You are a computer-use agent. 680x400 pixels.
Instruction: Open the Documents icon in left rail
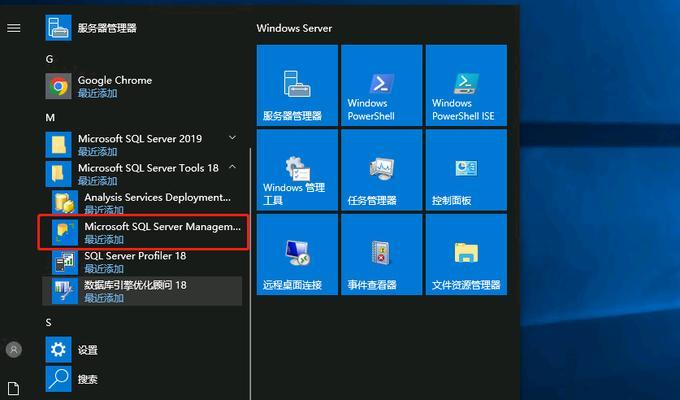(14, 388)
